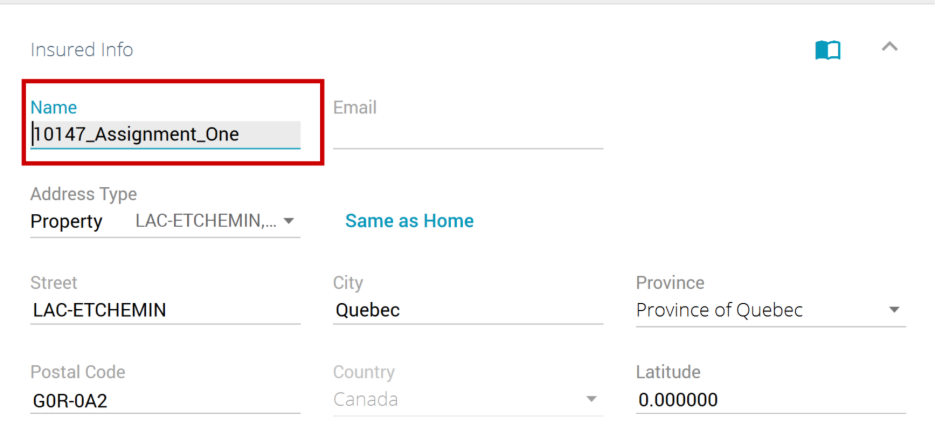The width and height of the screenshot is (936, 448).
Task: Click the Address Type label
Action: click(x=83, y=194)
